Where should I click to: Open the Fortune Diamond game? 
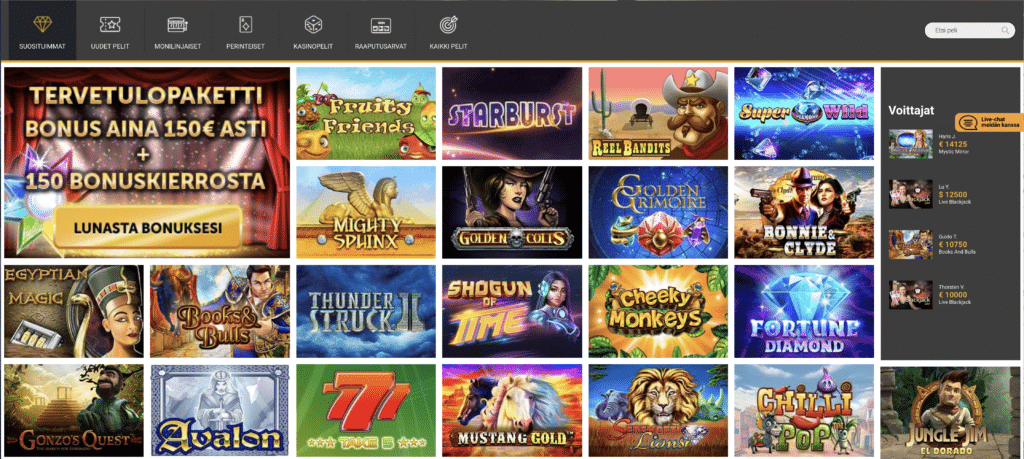coord(804,311)
